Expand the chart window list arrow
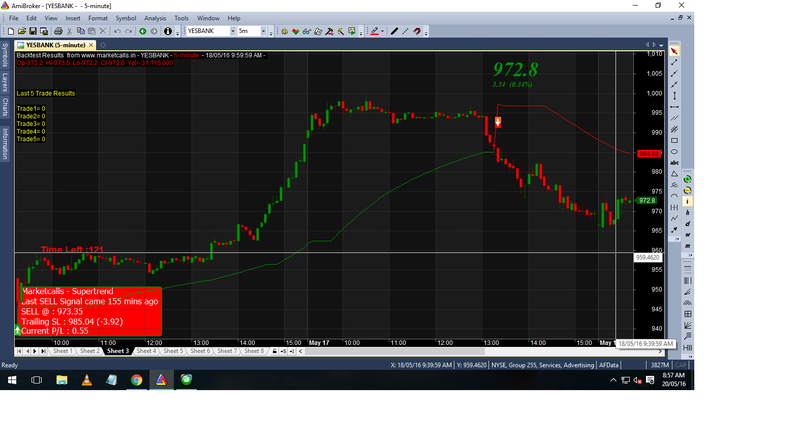This screenshot has height=447, width=800. click(x=661, y=45)
